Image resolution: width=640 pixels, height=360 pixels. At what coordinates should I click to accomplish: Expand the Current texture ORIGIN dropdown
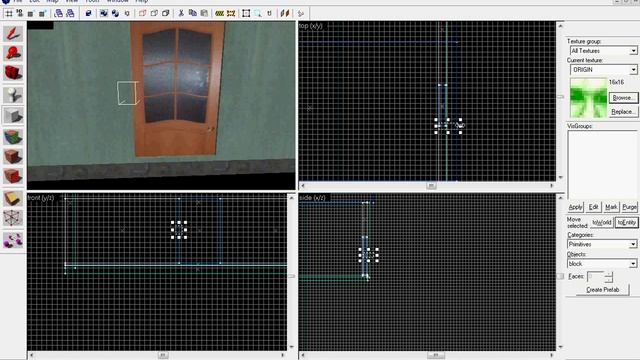pos(633,69)
